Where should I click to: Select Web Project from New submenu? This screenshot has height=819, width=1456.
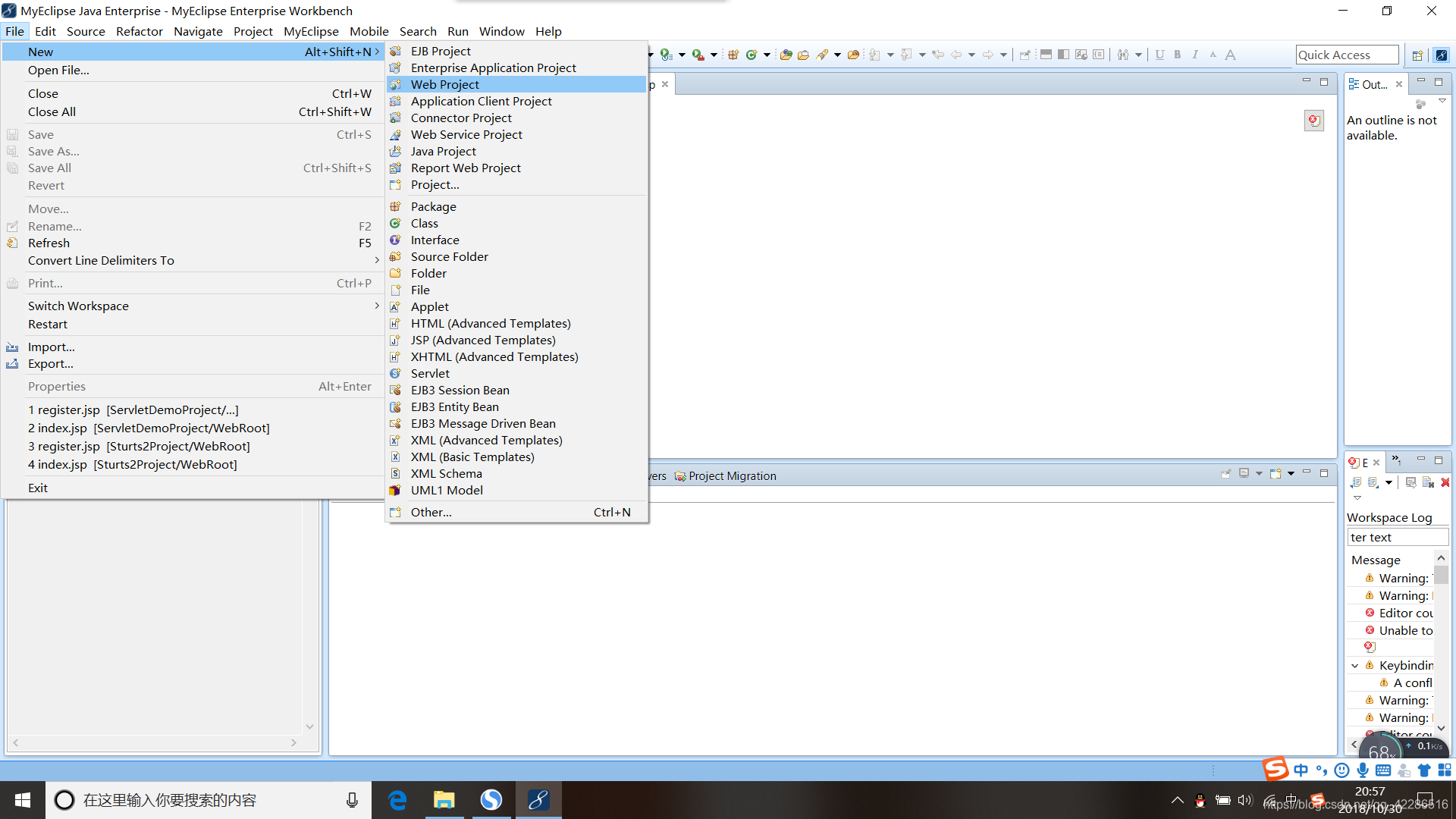[x=516, y=84]
